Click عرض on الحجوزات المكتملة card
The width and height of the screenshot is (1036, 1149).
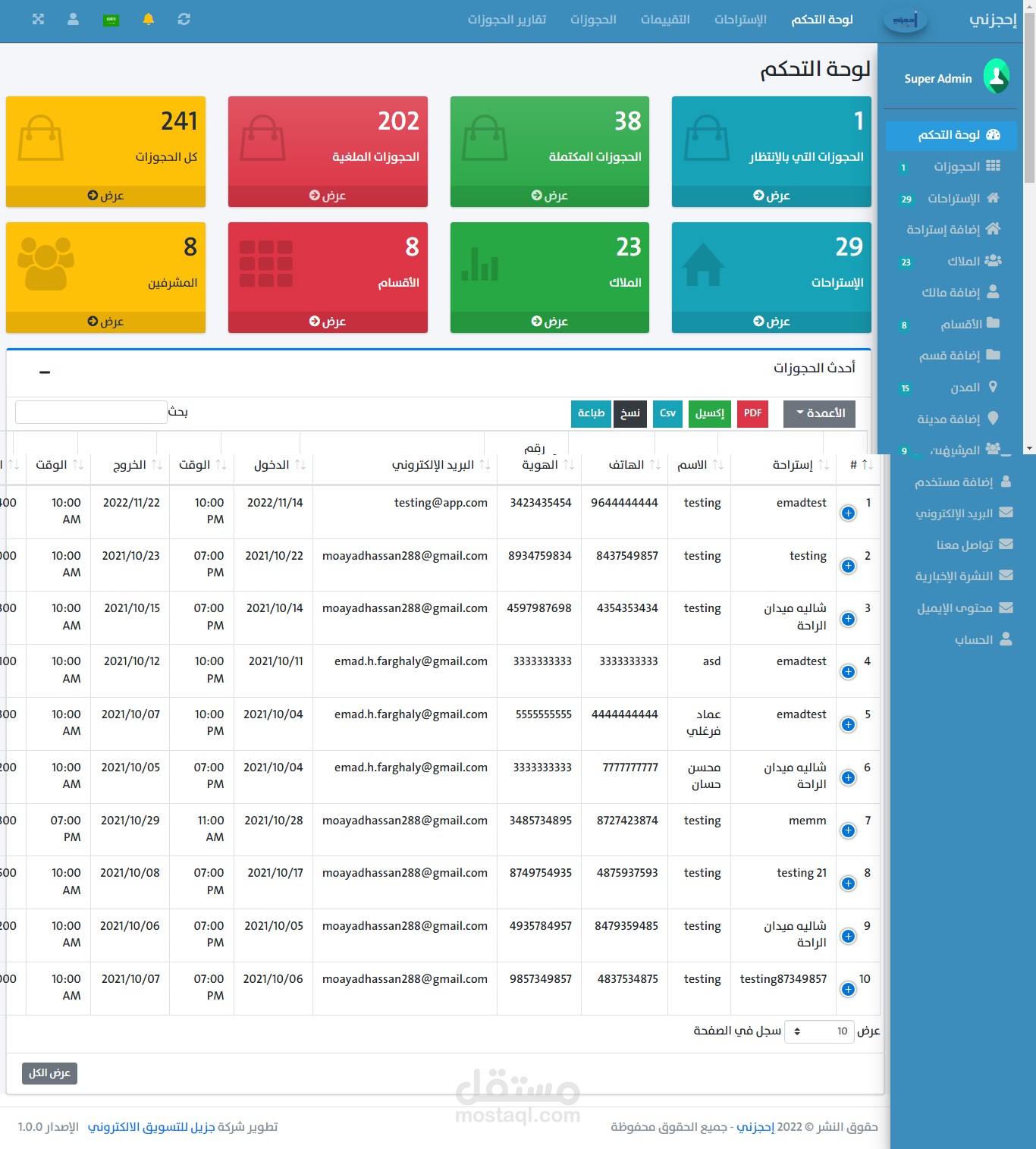pos(550,196)
